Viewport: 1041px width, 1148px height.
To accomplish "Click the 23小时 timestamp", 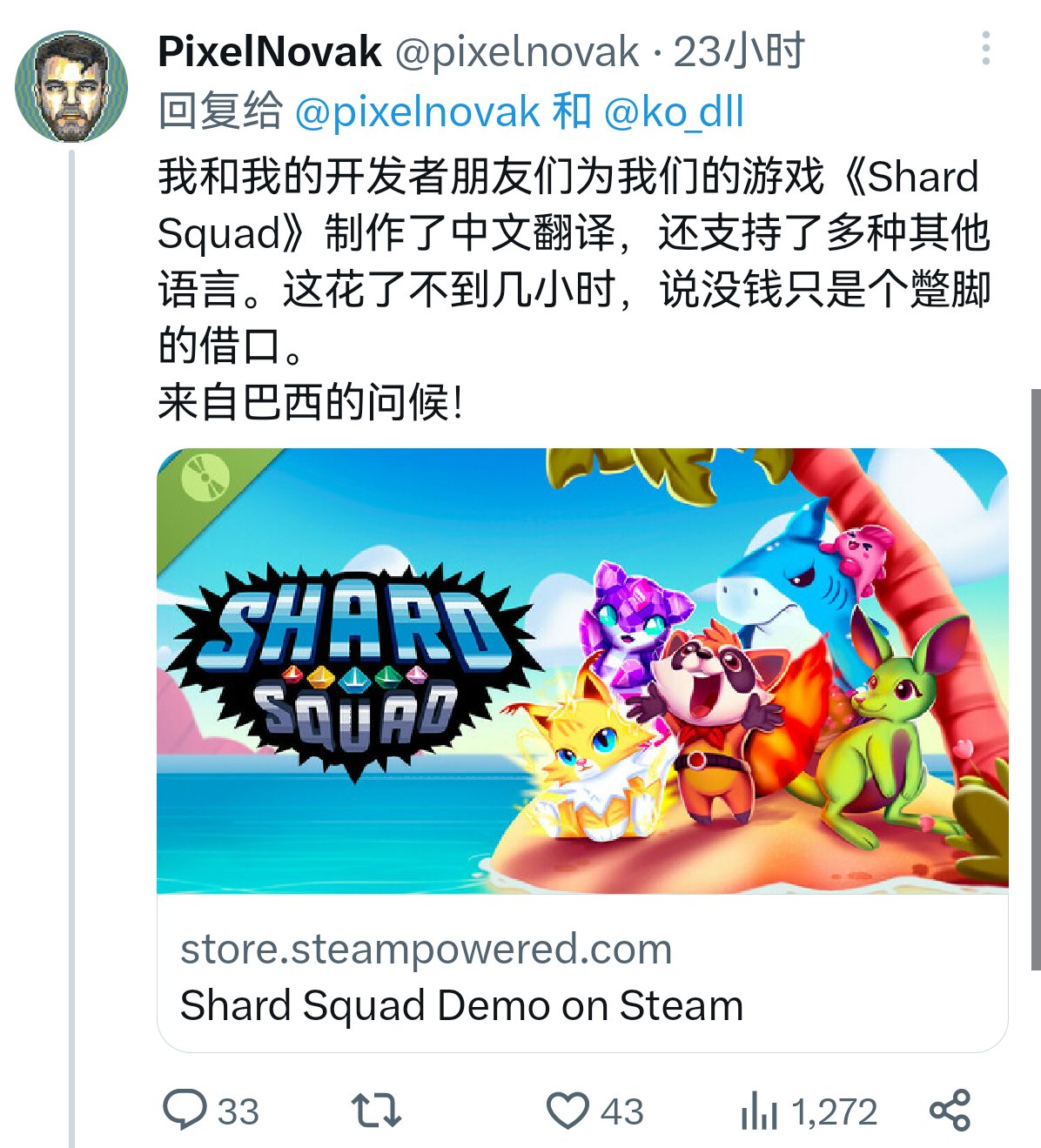I will click(740, 51).
